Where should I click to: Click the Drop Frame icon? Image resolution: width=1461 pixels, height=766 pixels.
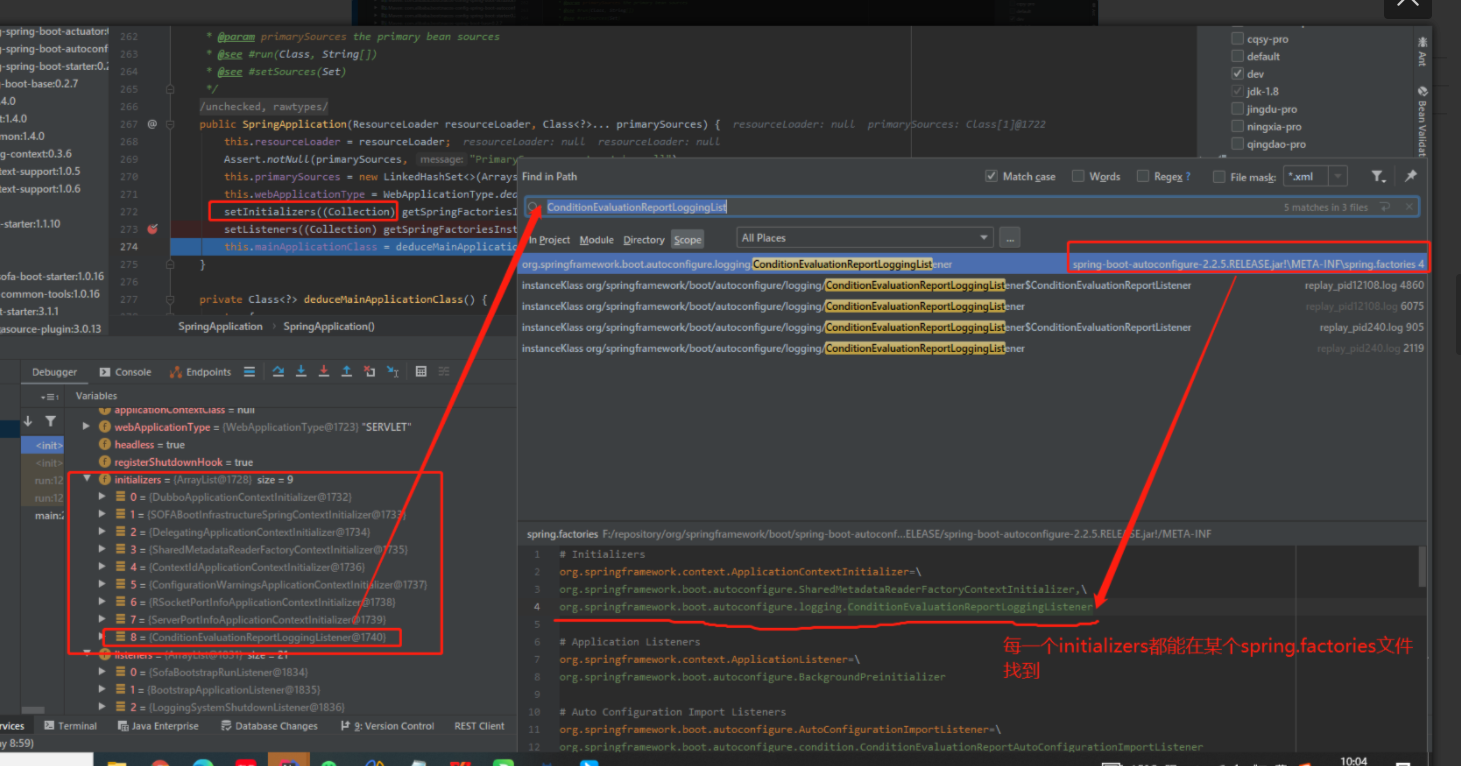(x=369, y=371)
